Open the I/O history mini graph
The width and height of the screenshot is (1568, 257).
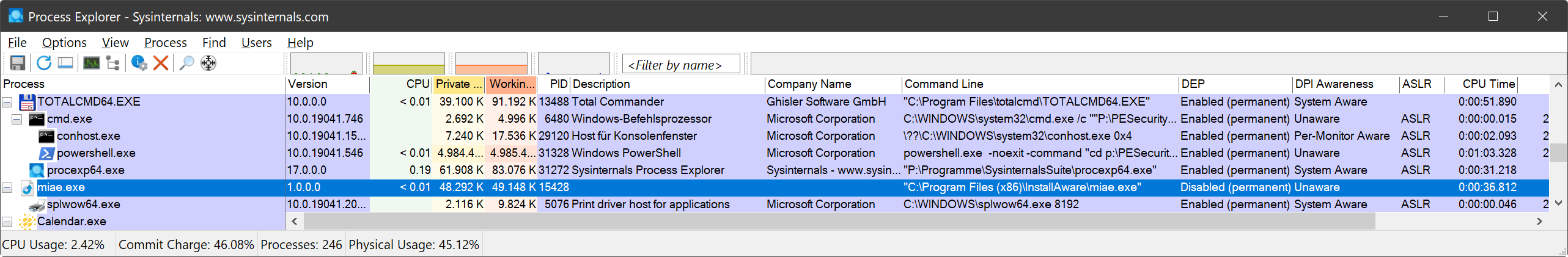tap(574, 63)
